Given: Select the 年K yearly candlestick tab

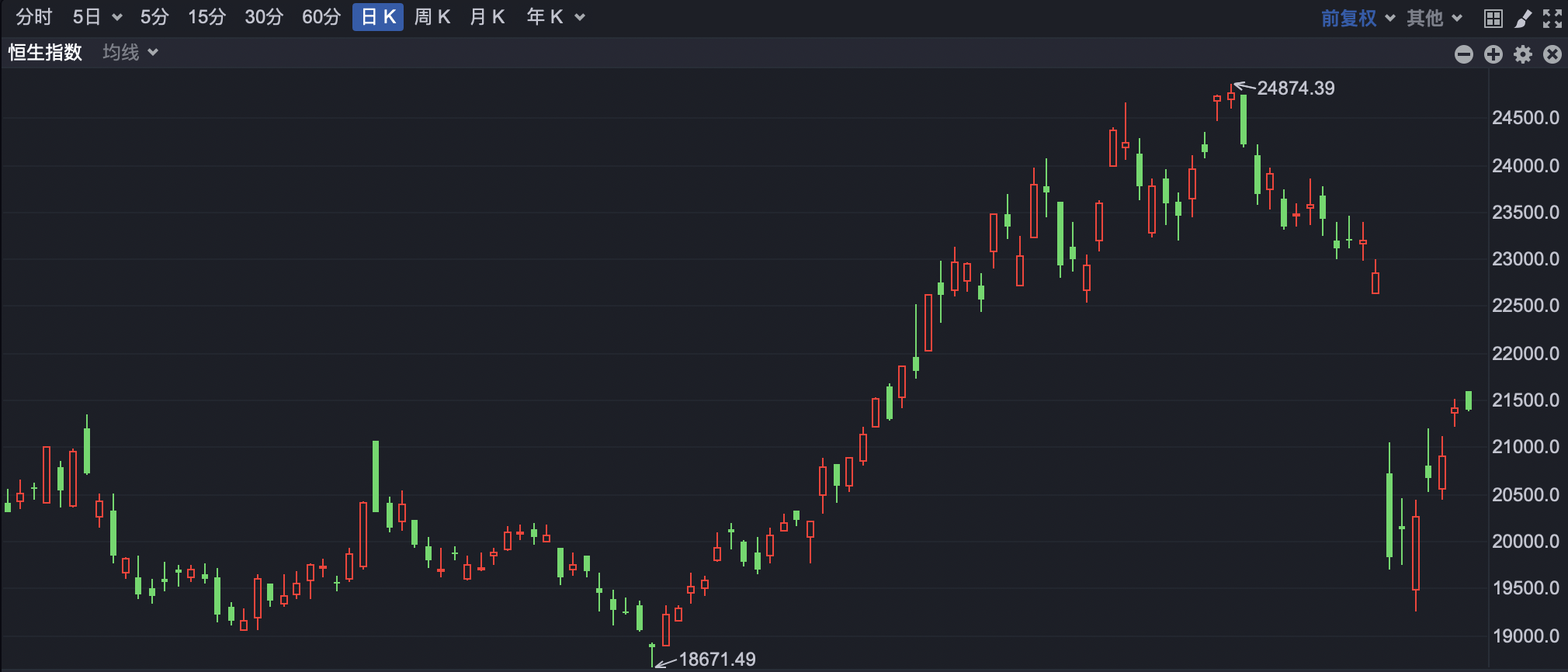Looking at the screenshot, I should click(x=545, y=17).
